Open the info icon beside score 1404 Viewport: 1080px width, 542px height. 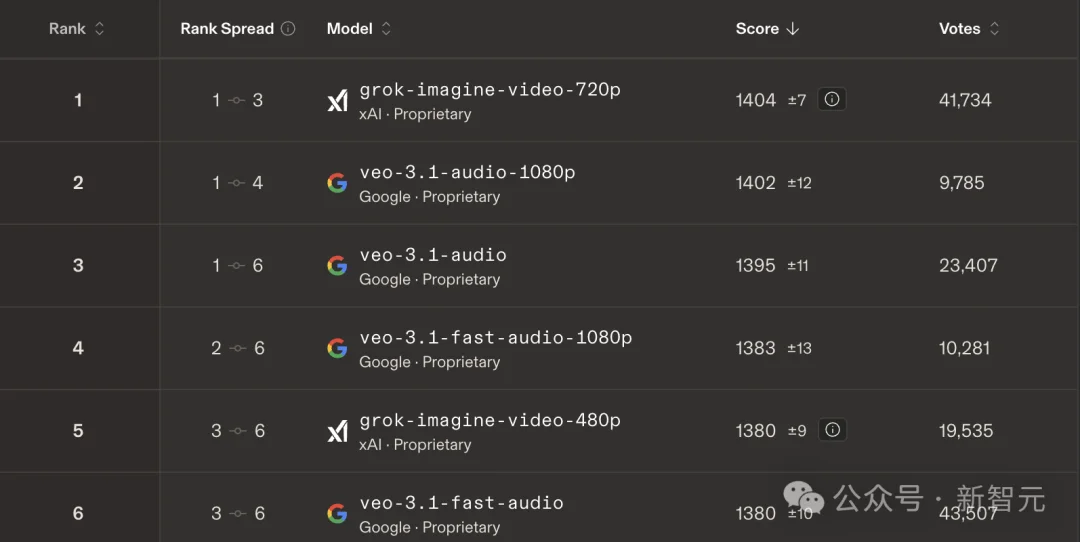click(x=832, y=99)
